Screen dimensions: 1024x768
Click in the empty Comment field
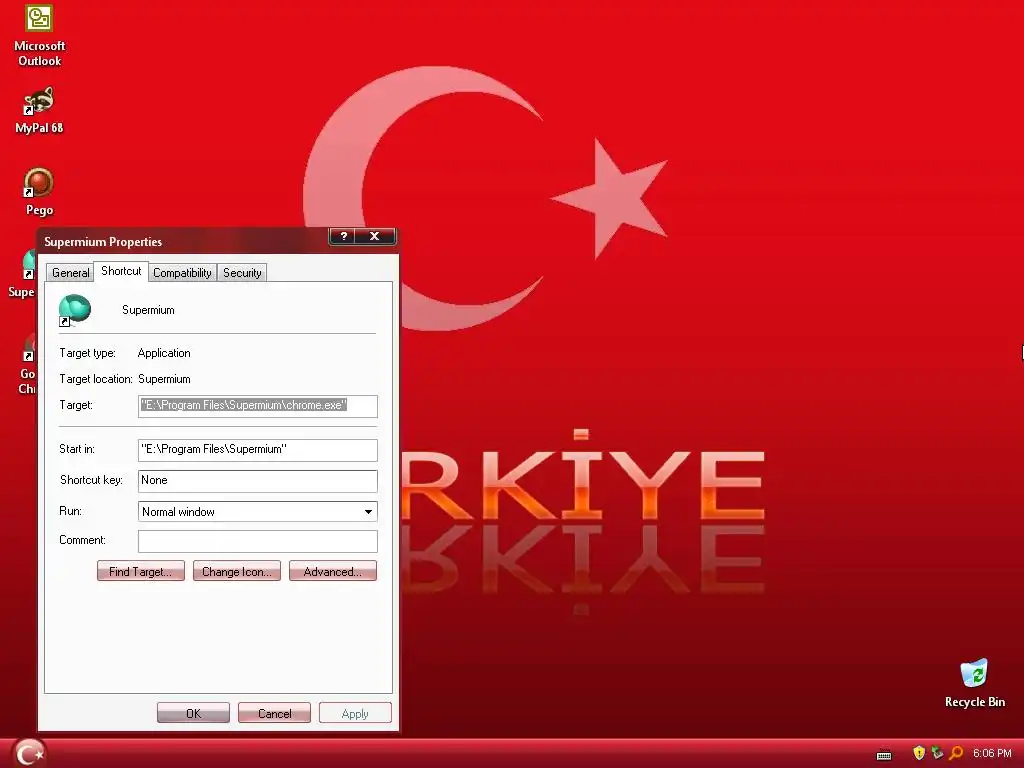(257, 541)
